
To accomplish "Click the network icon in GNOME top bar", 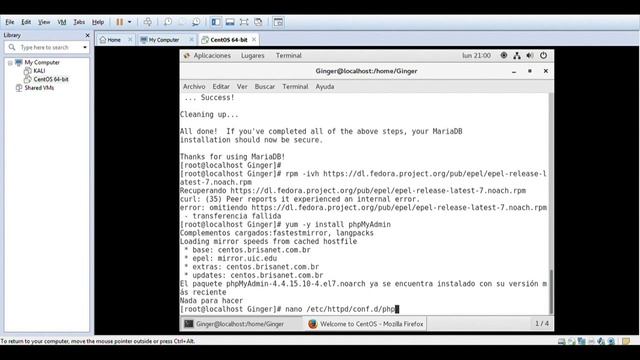I will click(x=517, y=56).
